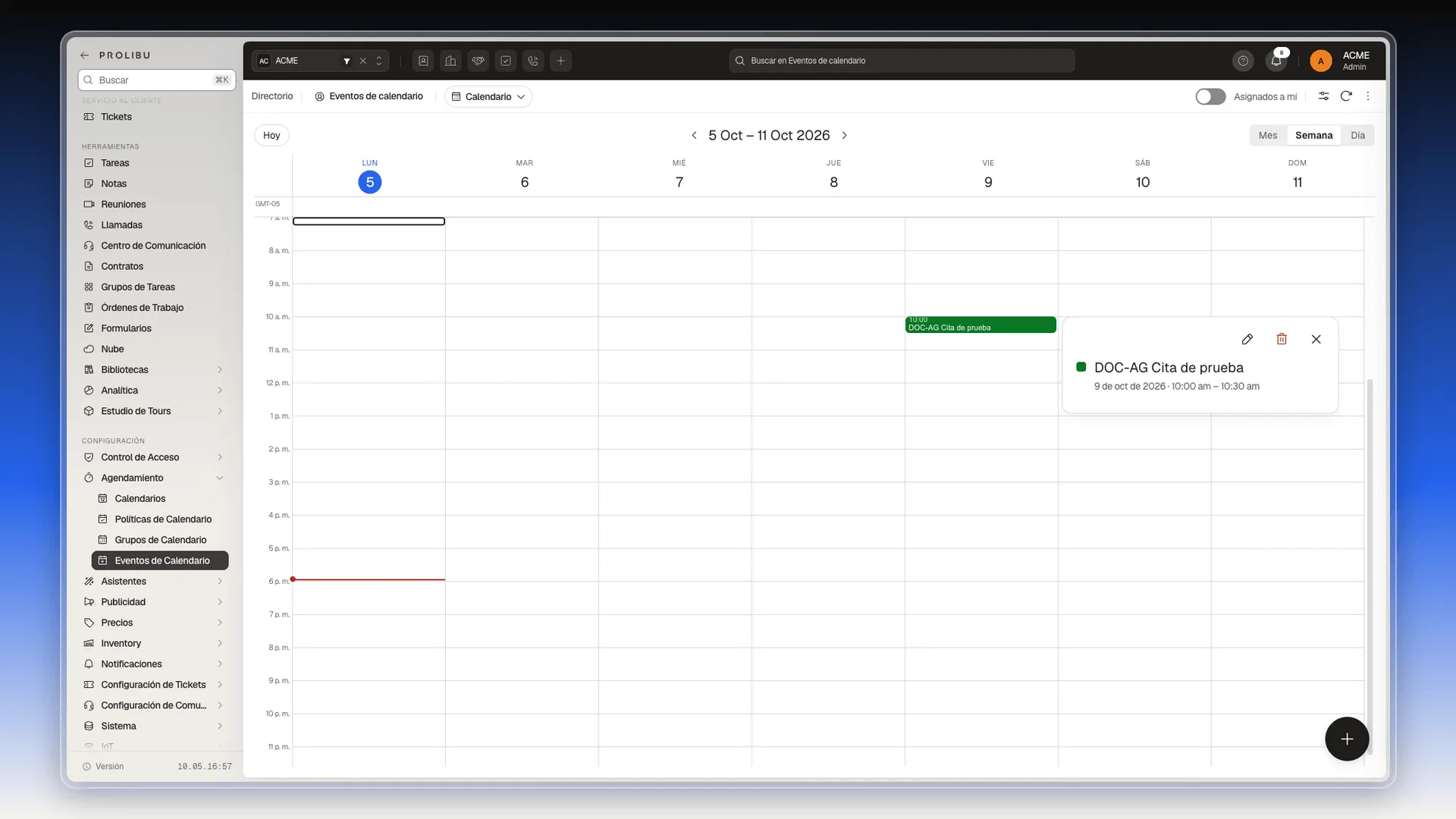Viewport: 1456px width, 819px height.
Task: Edit the event with the pencil icon
Action: pyautogui.click(x=1247, y=339)
